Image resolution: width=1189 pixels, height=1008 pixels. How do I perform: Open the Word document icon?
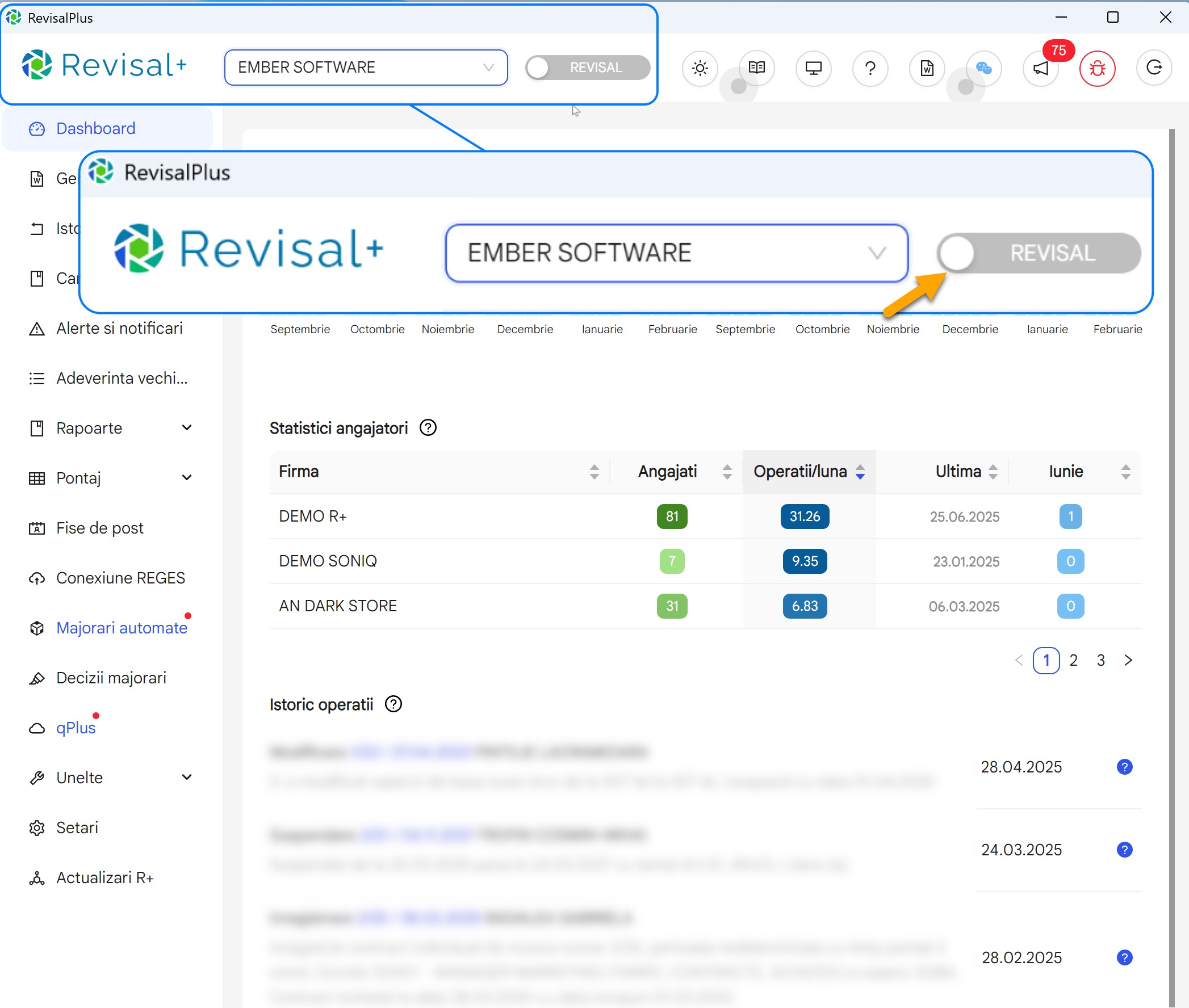(x=927, y=68)
